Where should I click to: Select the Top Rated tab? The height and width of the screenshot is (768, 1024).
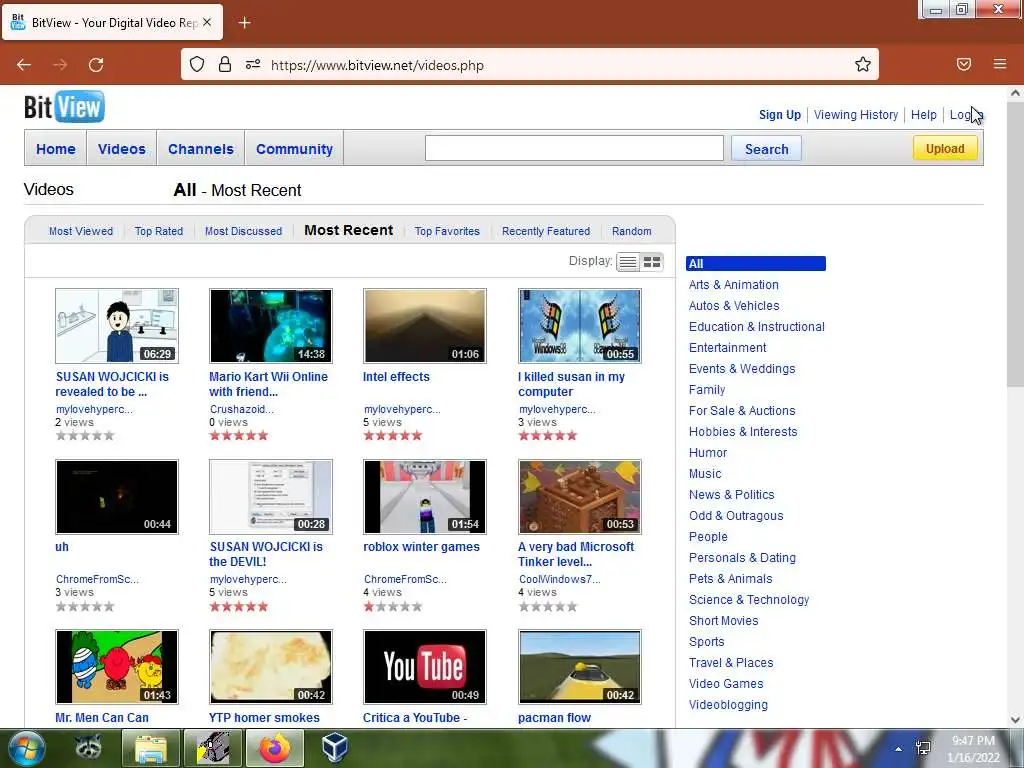pyautogui.click(x=159, y=231)
